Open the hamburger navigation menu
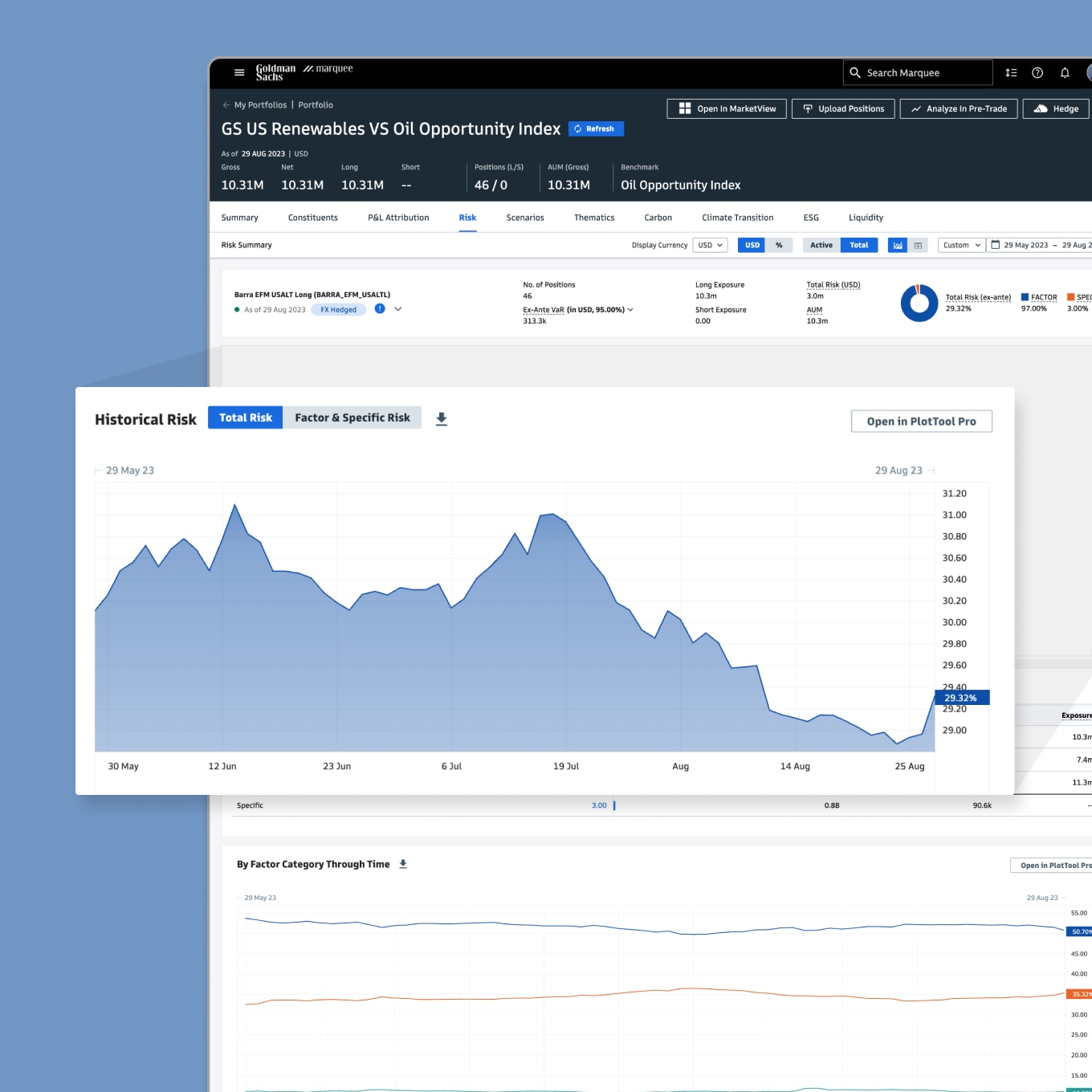Viewport: 1092px width, 1092px height. tap(239, 72)
